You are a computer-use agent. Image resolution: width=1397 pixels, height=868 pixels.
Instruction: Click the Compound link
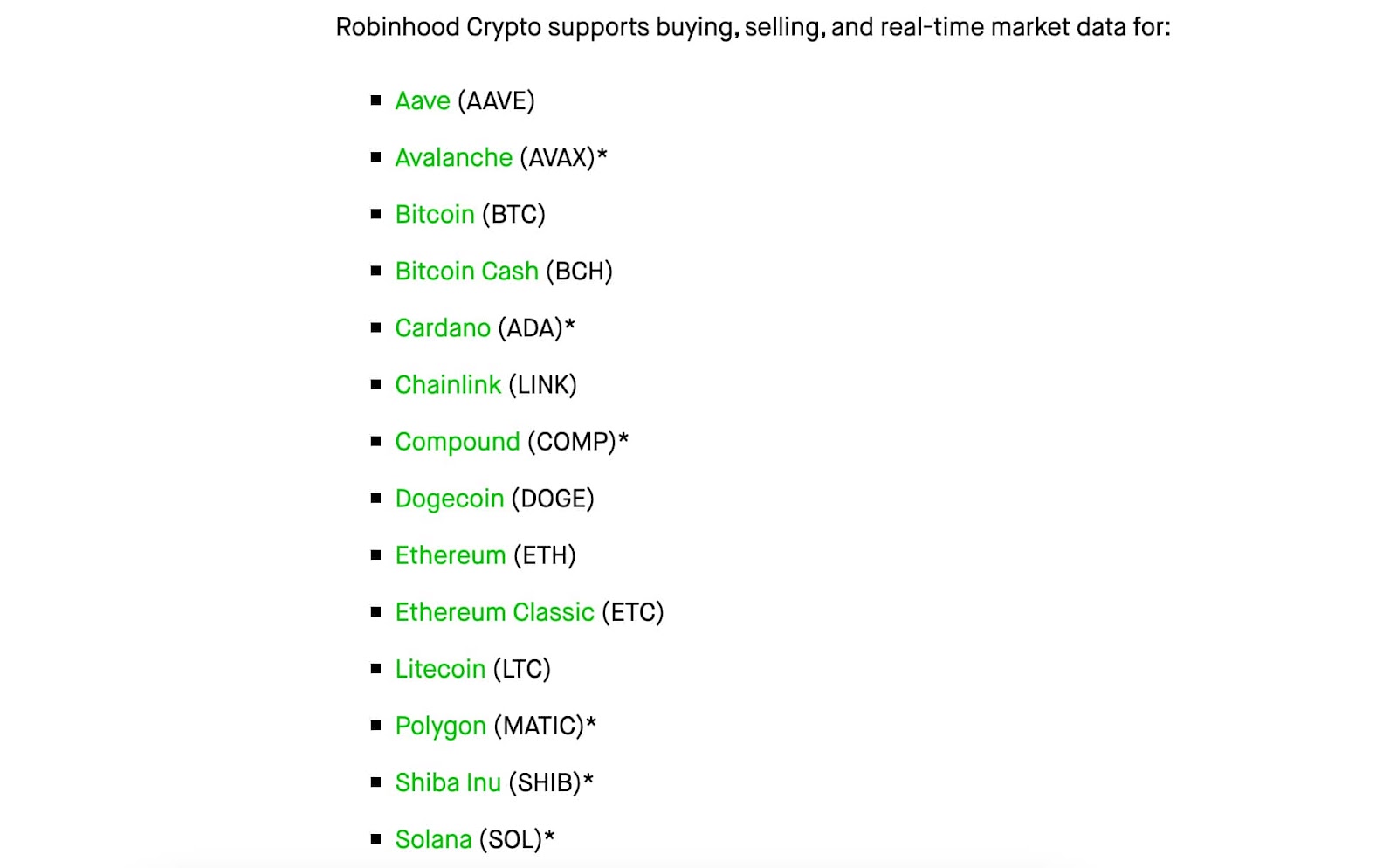tap(458, 443)
